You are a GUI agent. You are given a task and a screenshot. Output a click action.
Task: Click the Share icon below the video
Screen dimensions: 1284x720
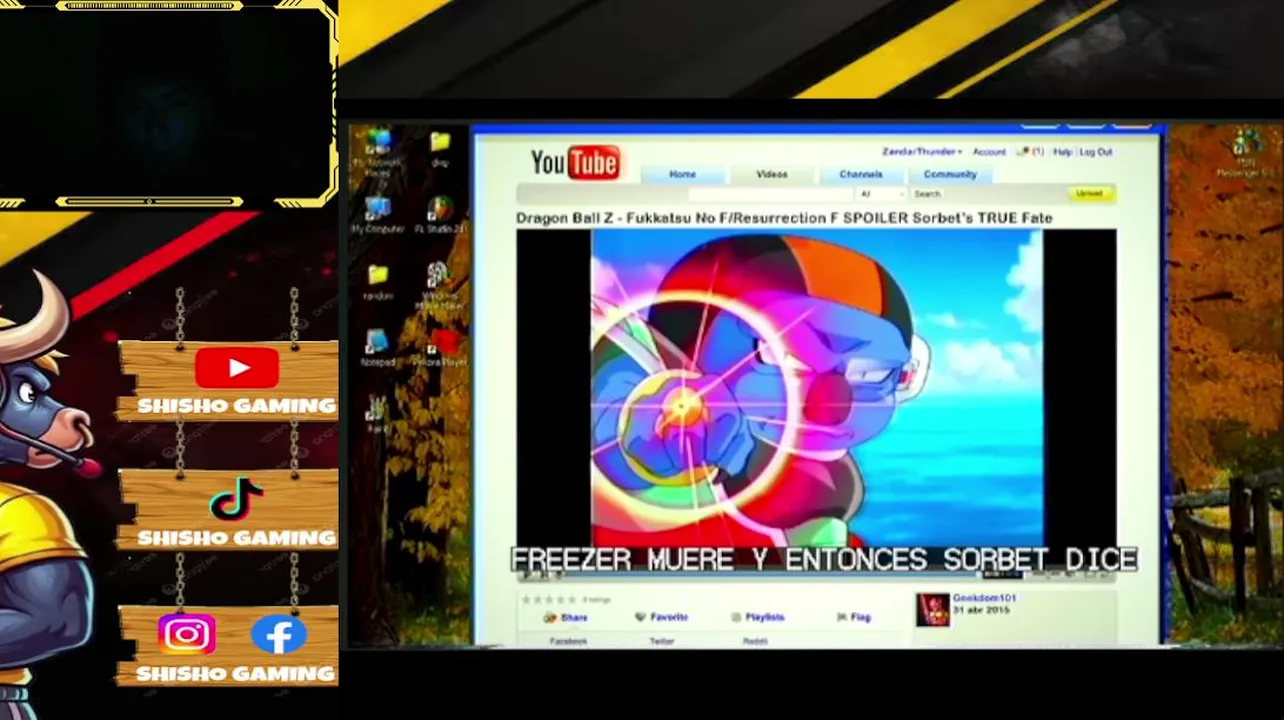[549, 618]
